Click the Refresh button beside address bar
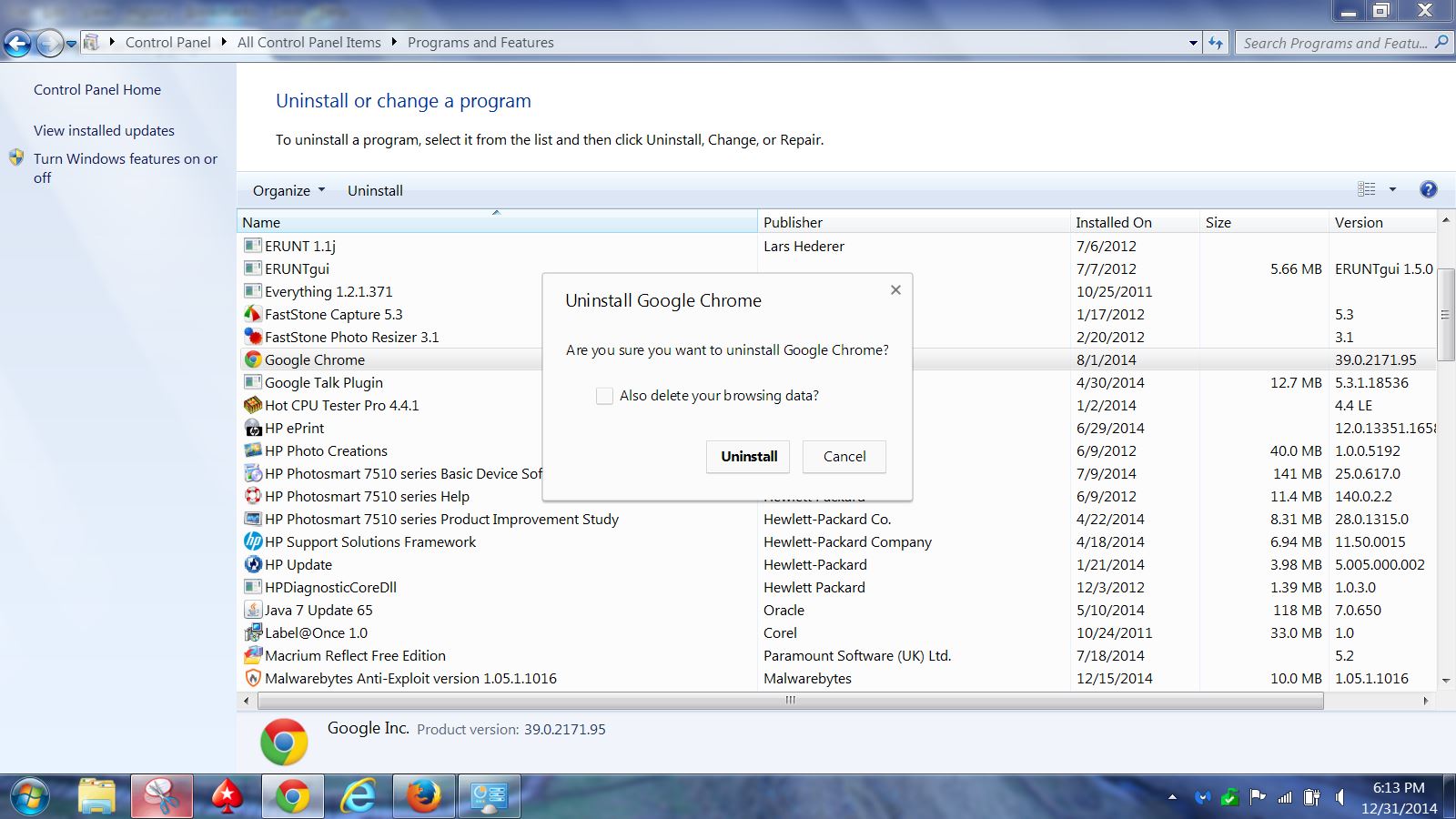 1216,43
